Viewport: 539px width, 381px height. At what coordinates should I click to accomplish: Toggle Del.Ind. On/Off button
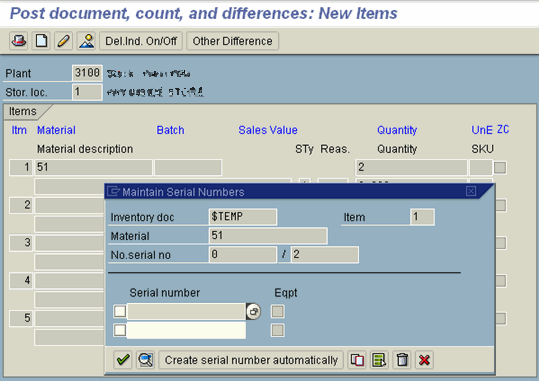(x=141, y=41)
